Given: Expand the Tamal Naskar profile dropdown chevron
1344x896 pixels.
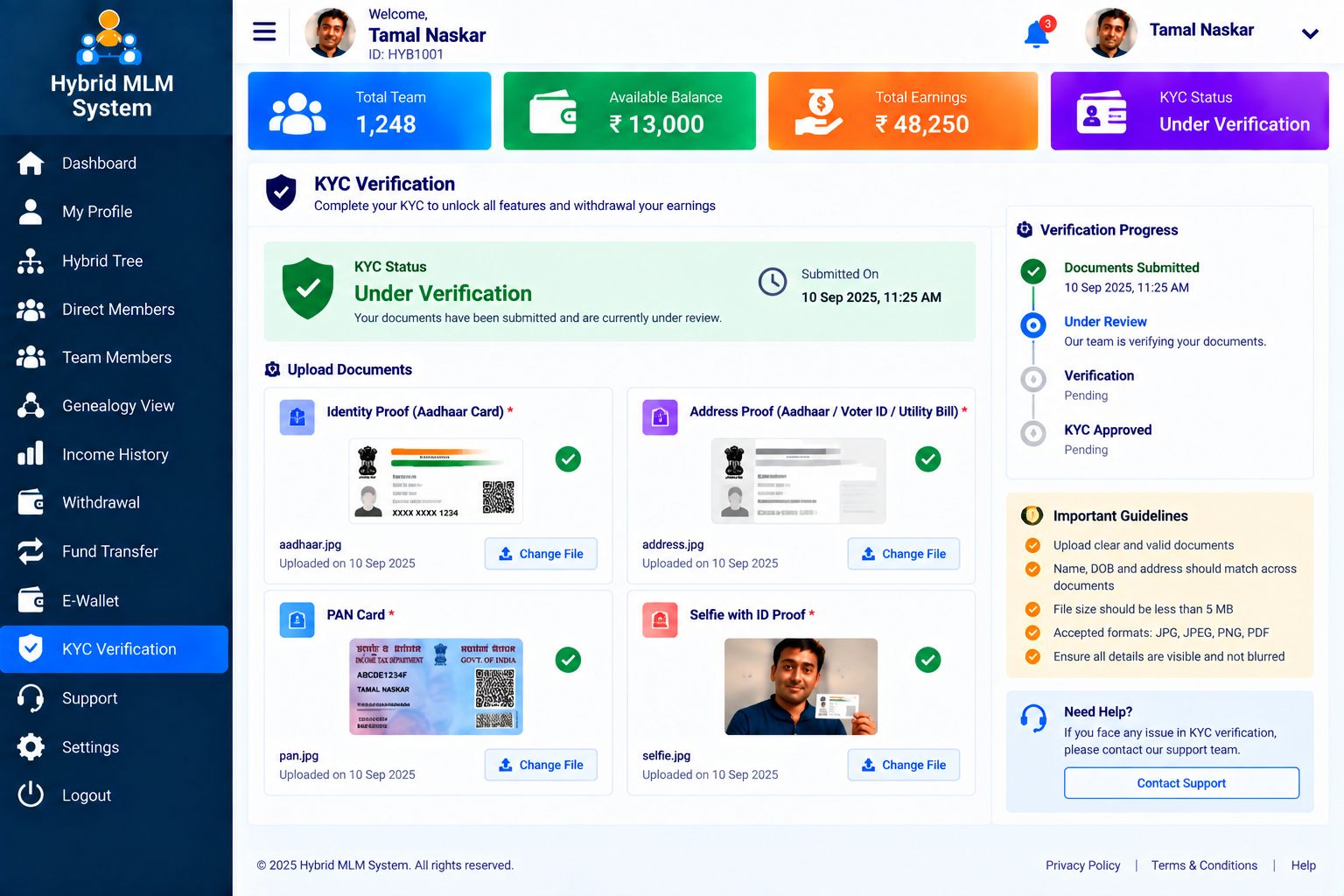Looking at the screenshot, I should click(1310, 34).
